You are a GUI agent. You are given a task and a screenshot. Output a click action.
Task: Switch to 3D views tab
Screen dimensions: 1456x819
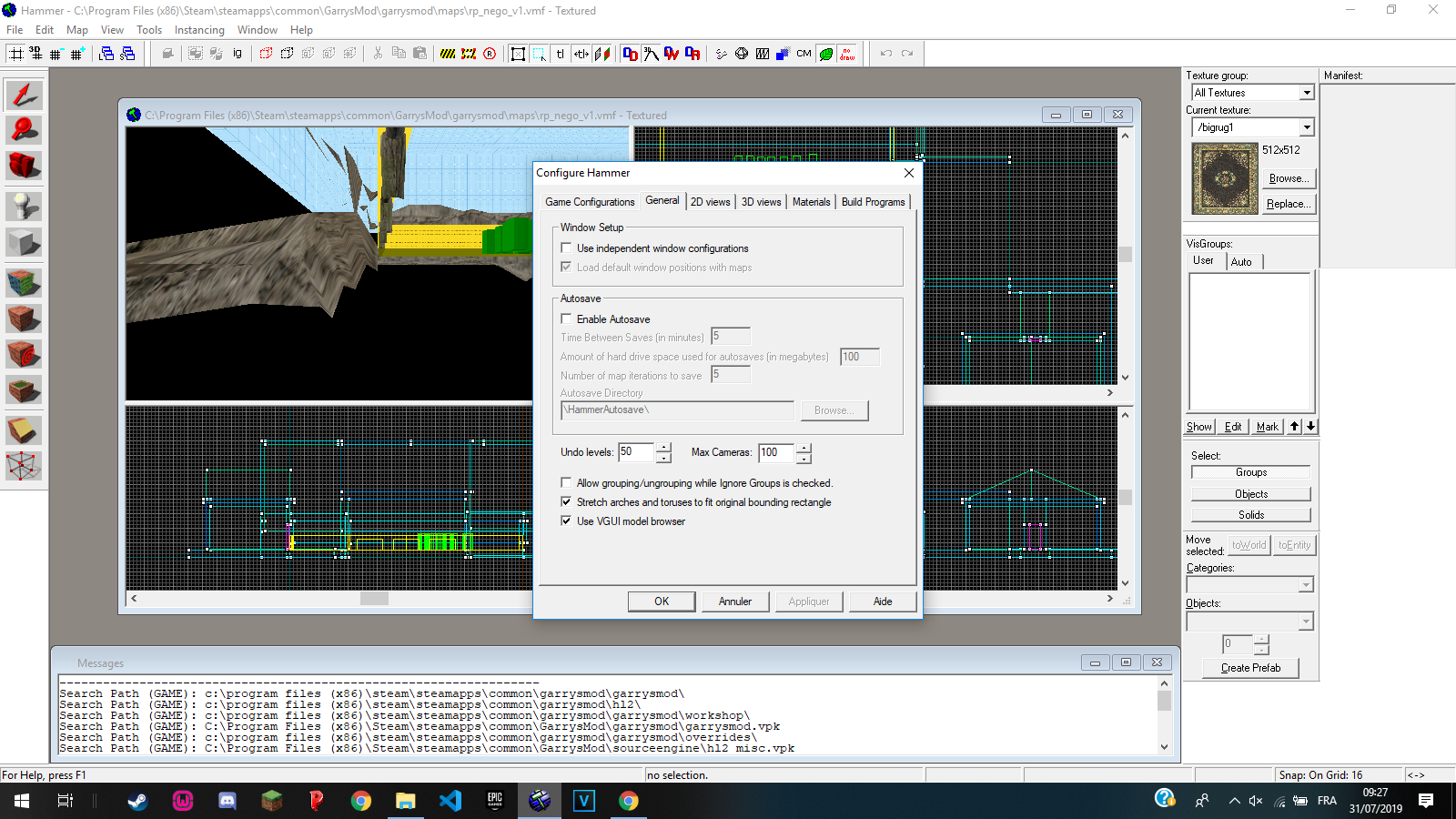click(761, 202)
